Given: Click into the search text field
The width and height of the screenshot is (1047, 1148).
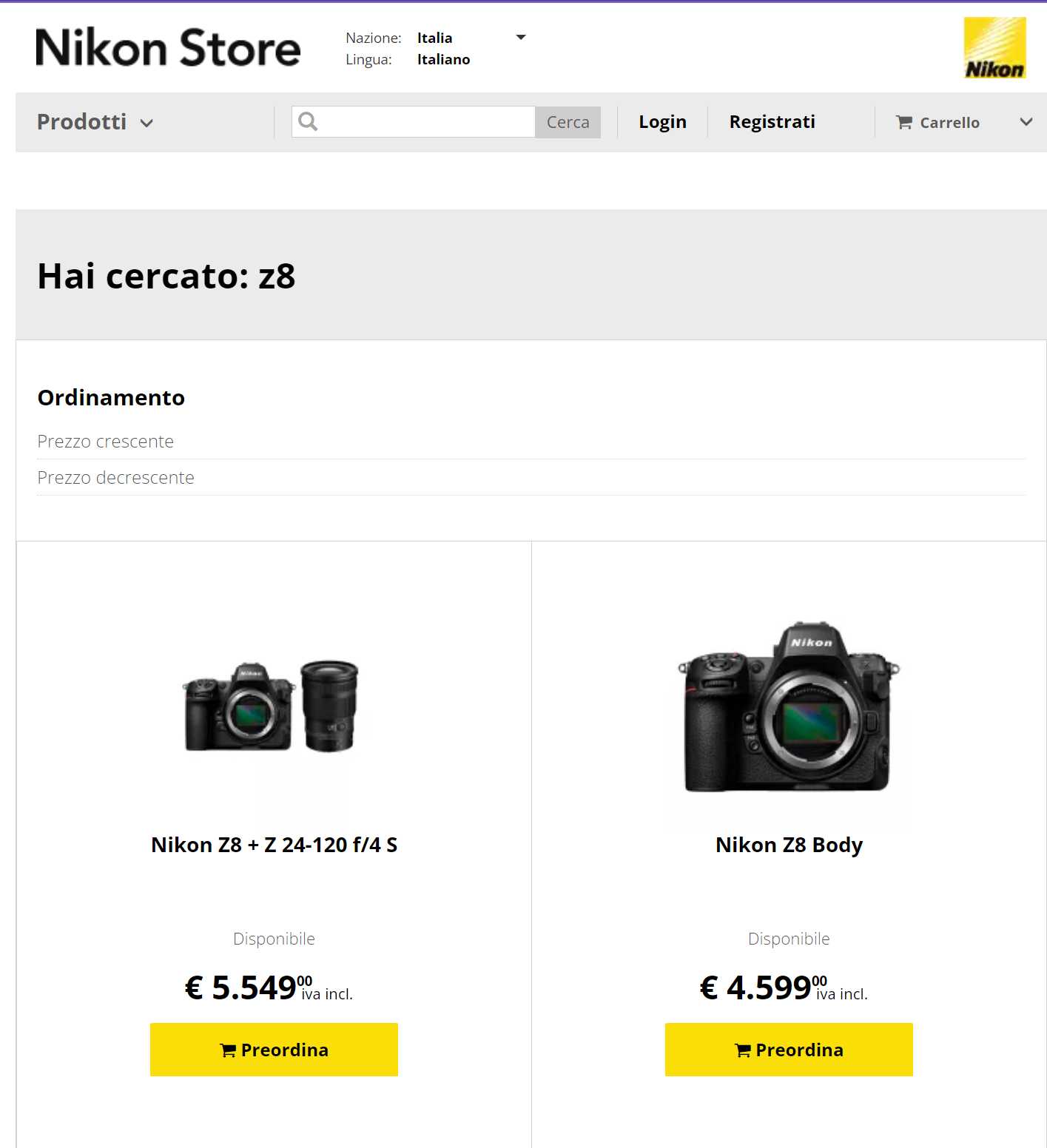Looking at the screenshot, I should tap(427, 122).
